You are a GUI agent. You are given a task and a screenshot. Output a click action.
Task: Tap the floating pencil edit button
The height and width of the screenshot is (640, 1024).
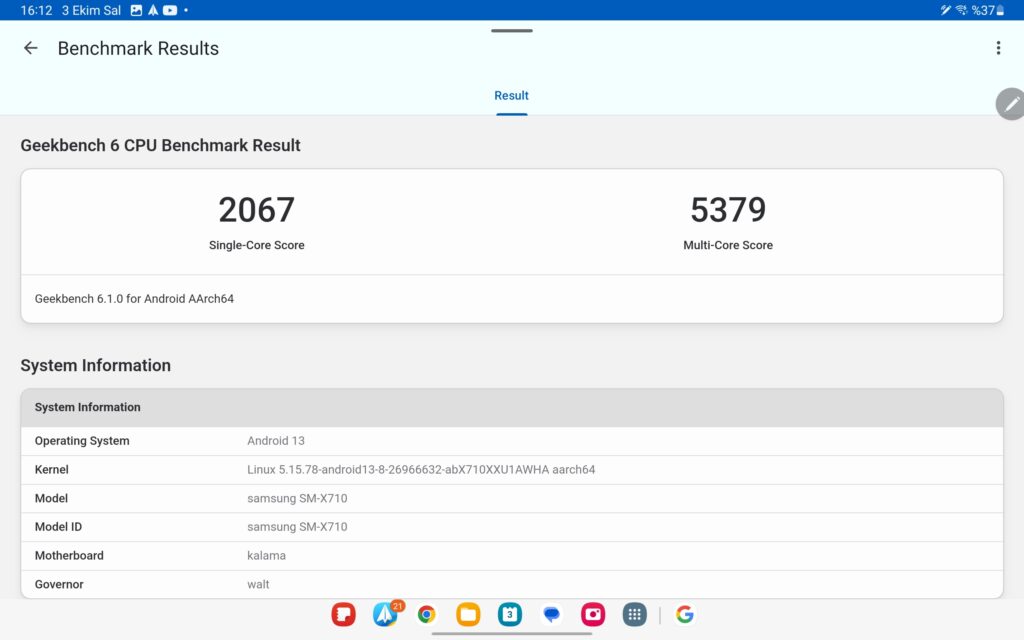[x=1010, y=104]
